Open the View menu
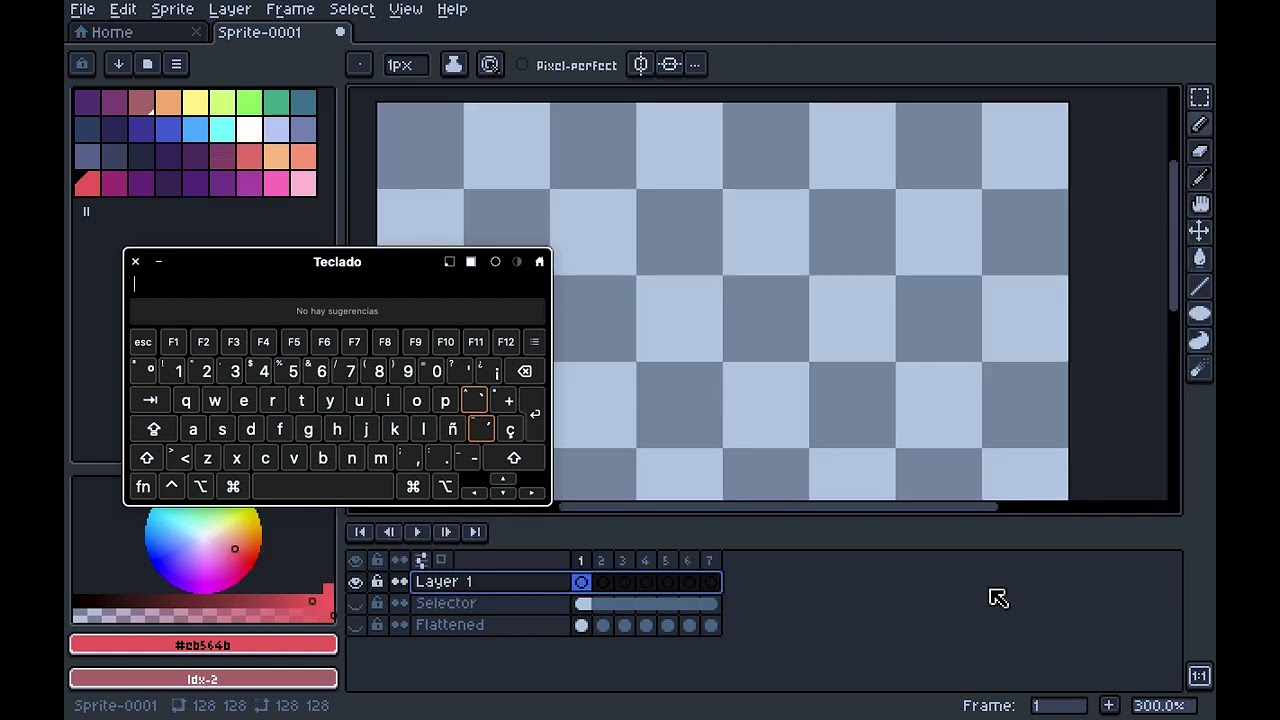Viewport: 1280px width, 720px height. click(x=405, y=9)
